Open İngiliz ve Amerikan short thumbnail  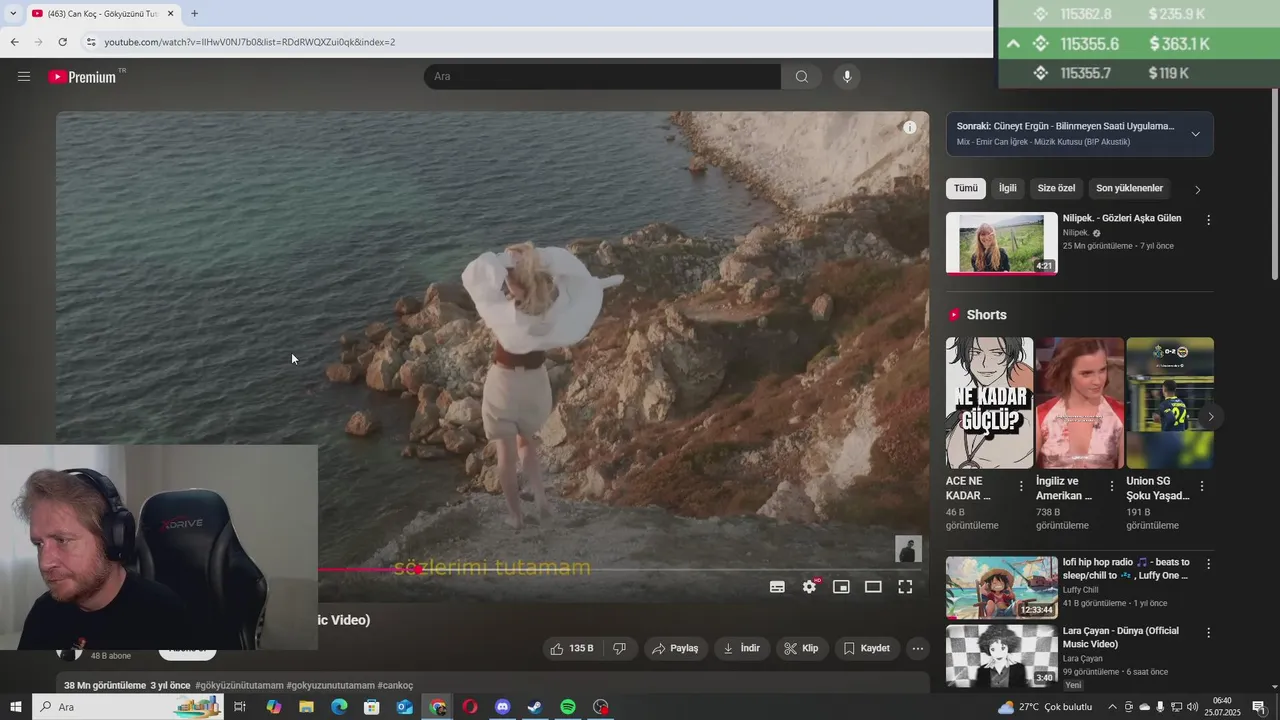1079,403
